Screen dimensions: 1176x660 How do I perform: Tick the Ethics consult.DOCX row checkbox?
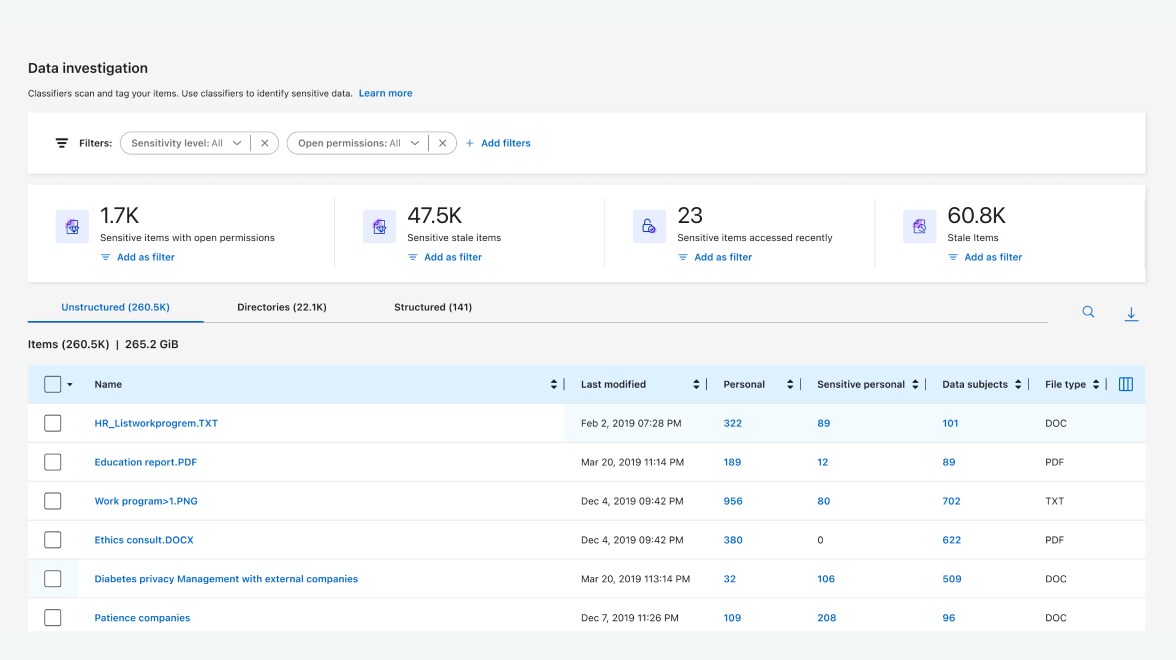point(53,540)
